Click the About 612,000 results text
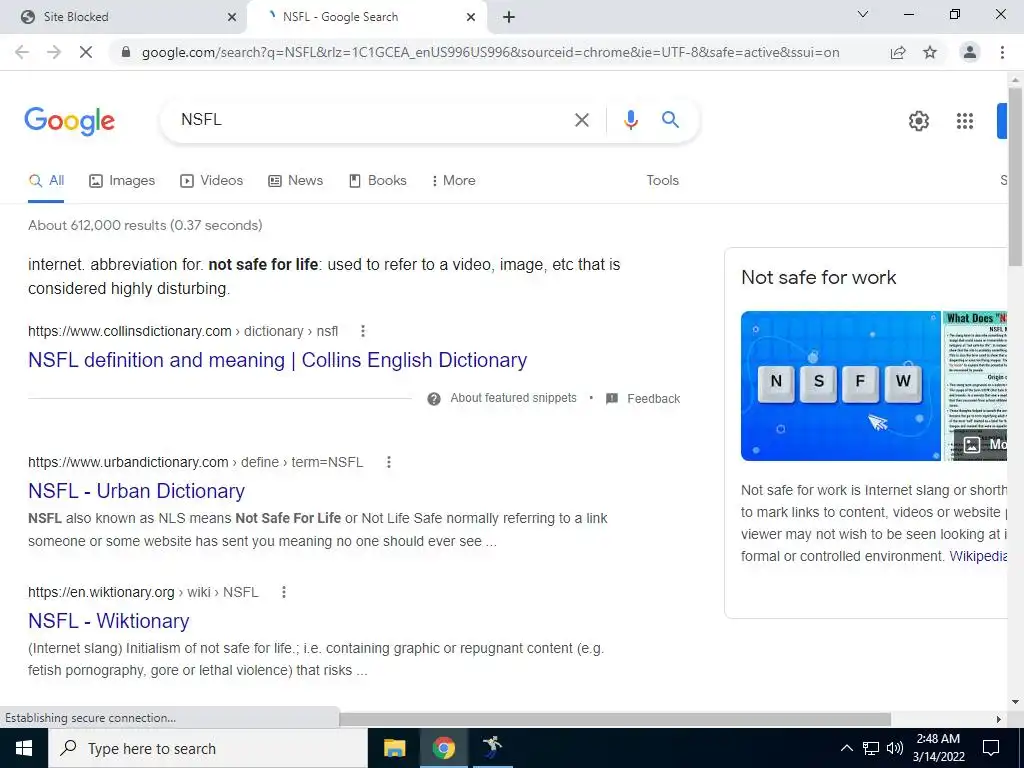Viewport: 1024px width, 768px height. click(x=145, y=225)
